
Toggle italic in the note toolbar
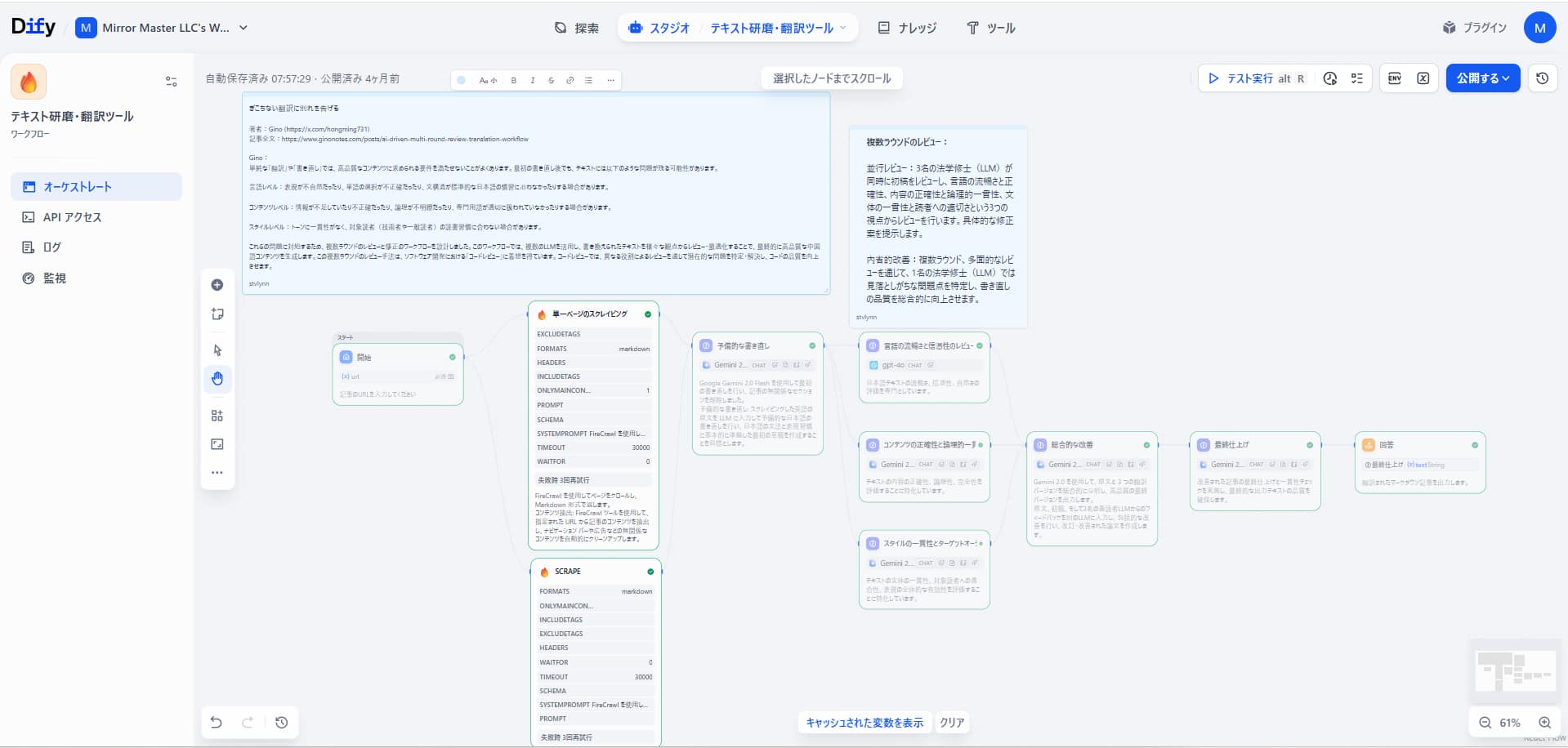pyautogui.click(x=532, y=80)
